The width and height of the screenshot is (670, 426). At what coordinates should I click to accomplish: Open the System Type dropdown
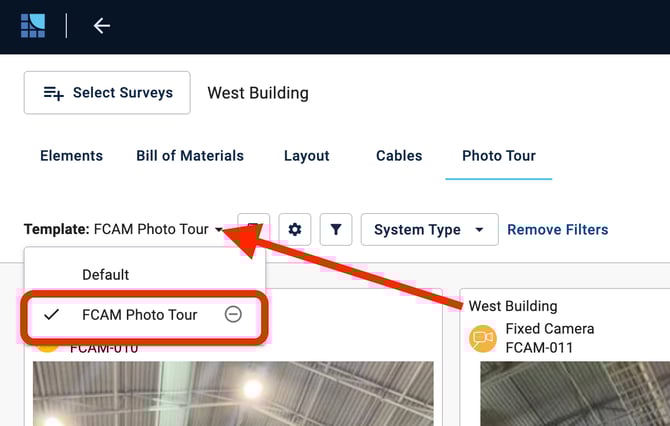(428, 230)
